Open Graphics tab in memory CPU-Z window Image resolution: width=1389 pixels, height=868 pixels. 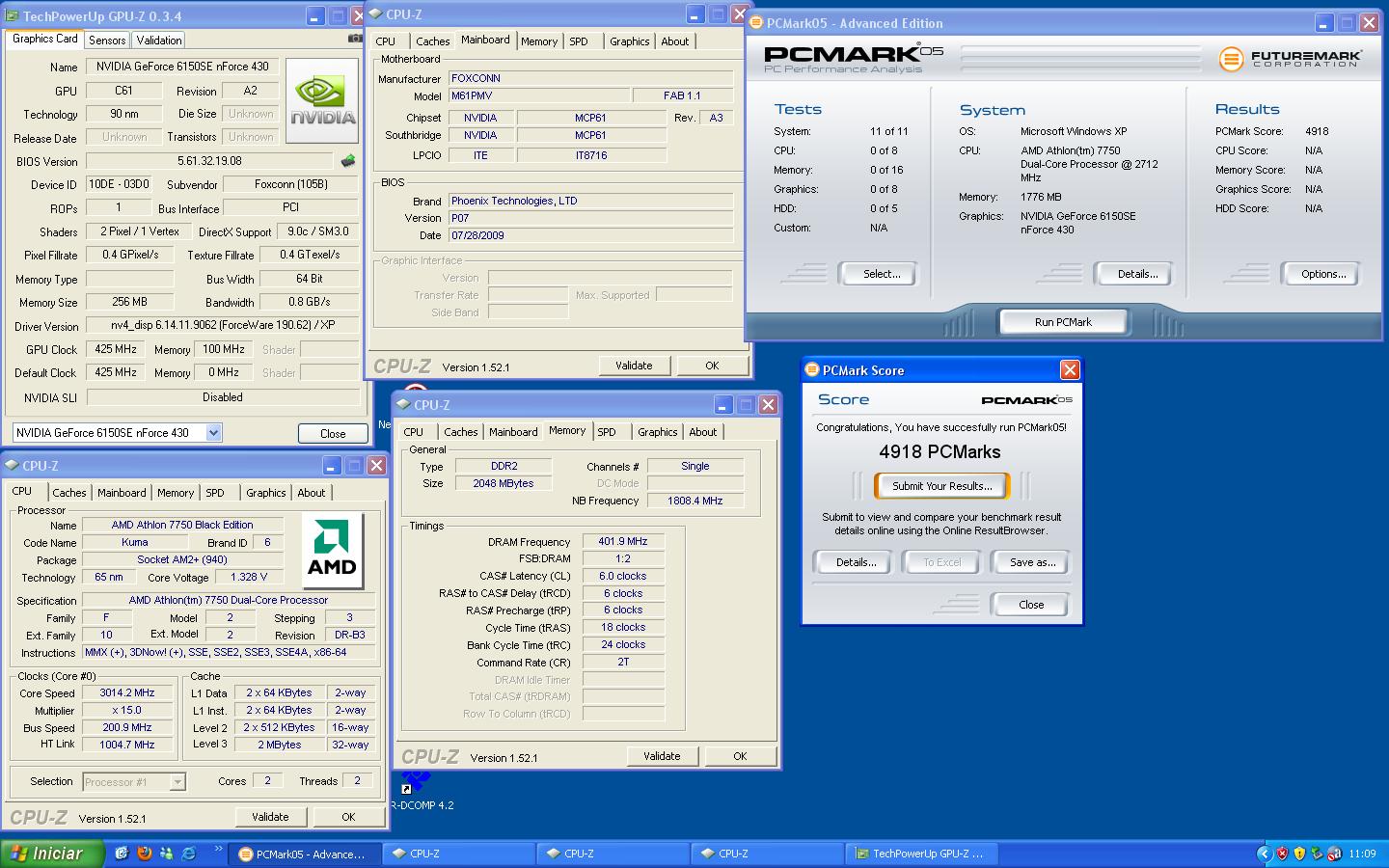tap(657, 432)
